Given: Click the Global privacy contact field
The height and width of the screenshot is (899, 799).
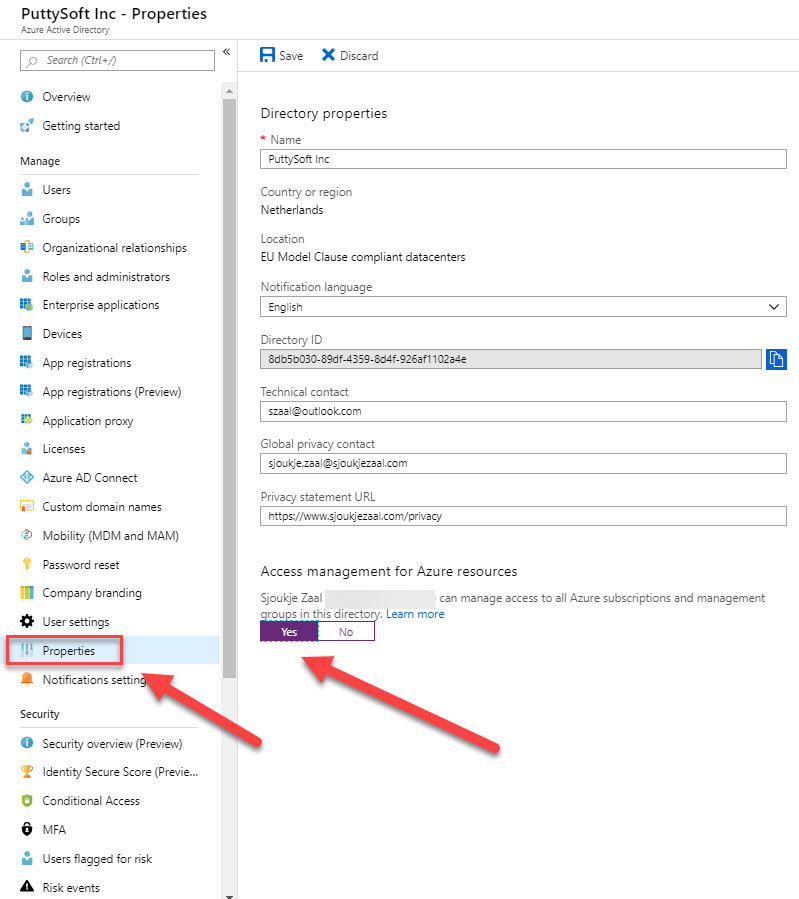Looking at the screenshot, I should (x=523, y=463).
